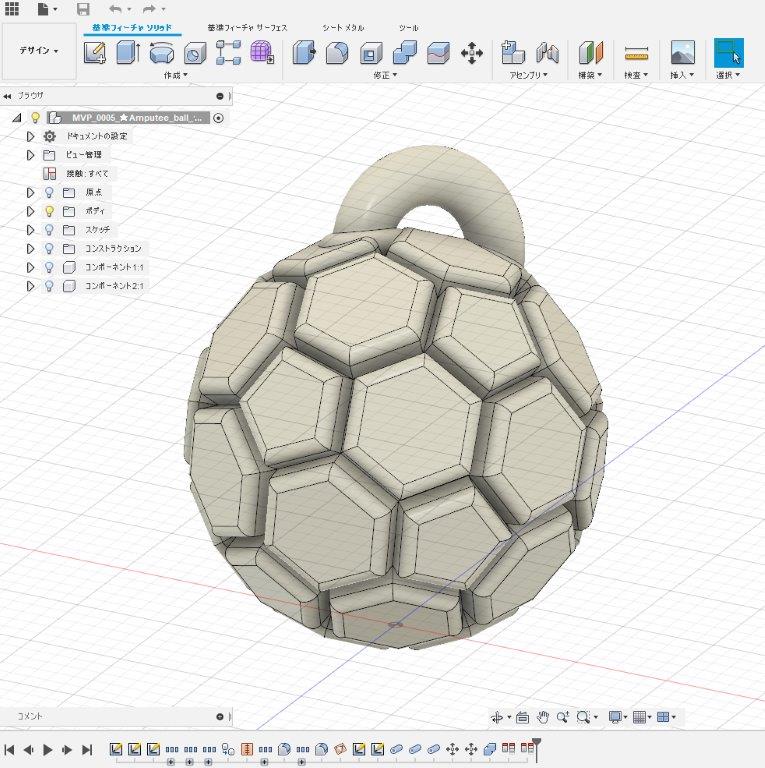
Task: Expand the ボディ folder
Action: pyautogui.click(x=30, y=211)
